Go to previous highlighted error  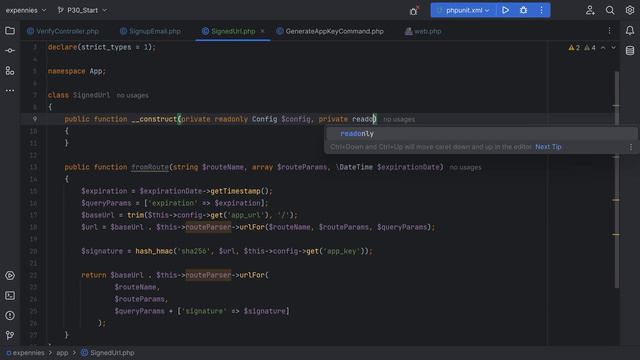tap(603, 48)
